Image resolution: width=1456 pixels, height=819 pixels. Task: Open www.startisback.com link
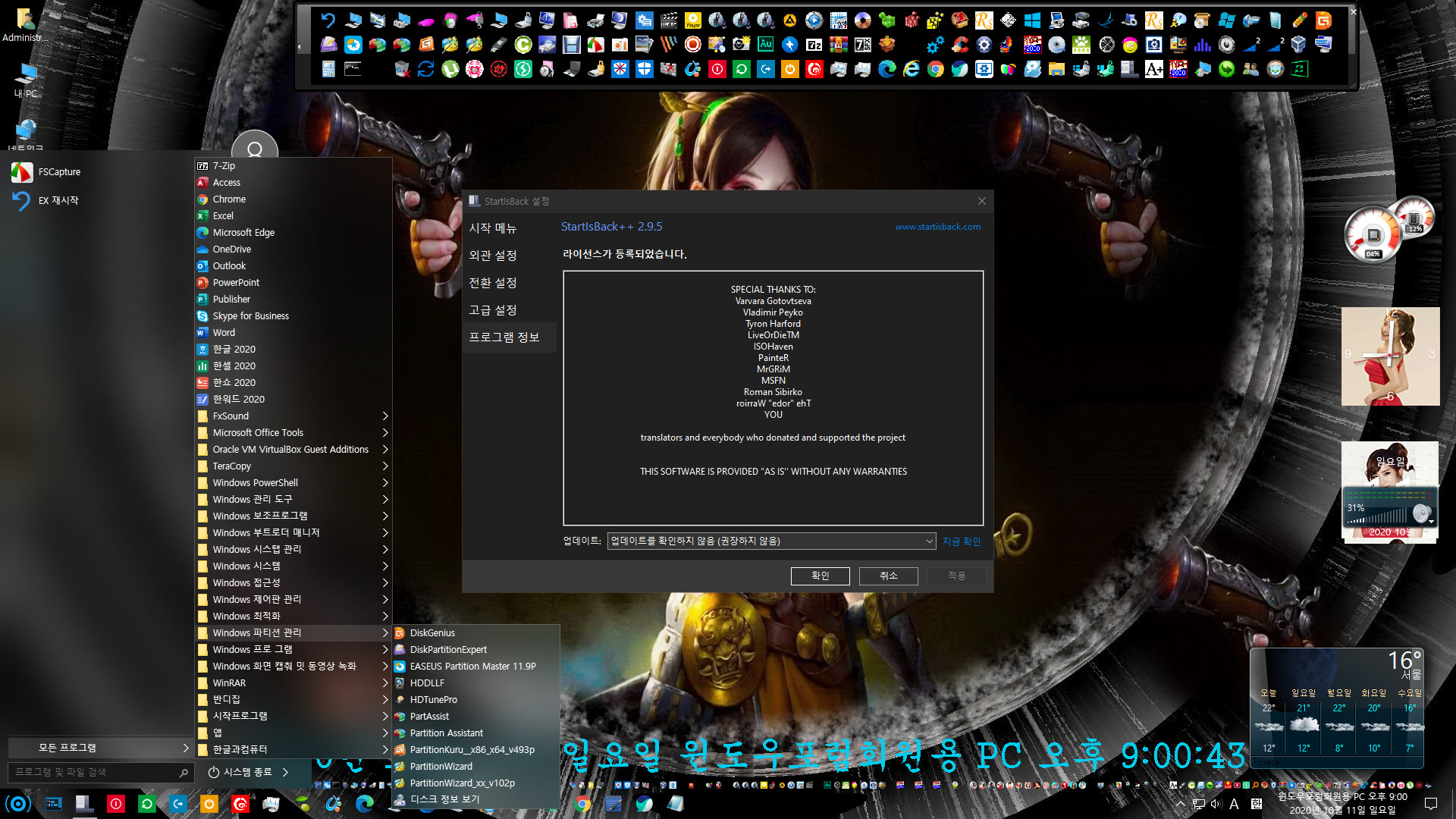tap(937, 227)
